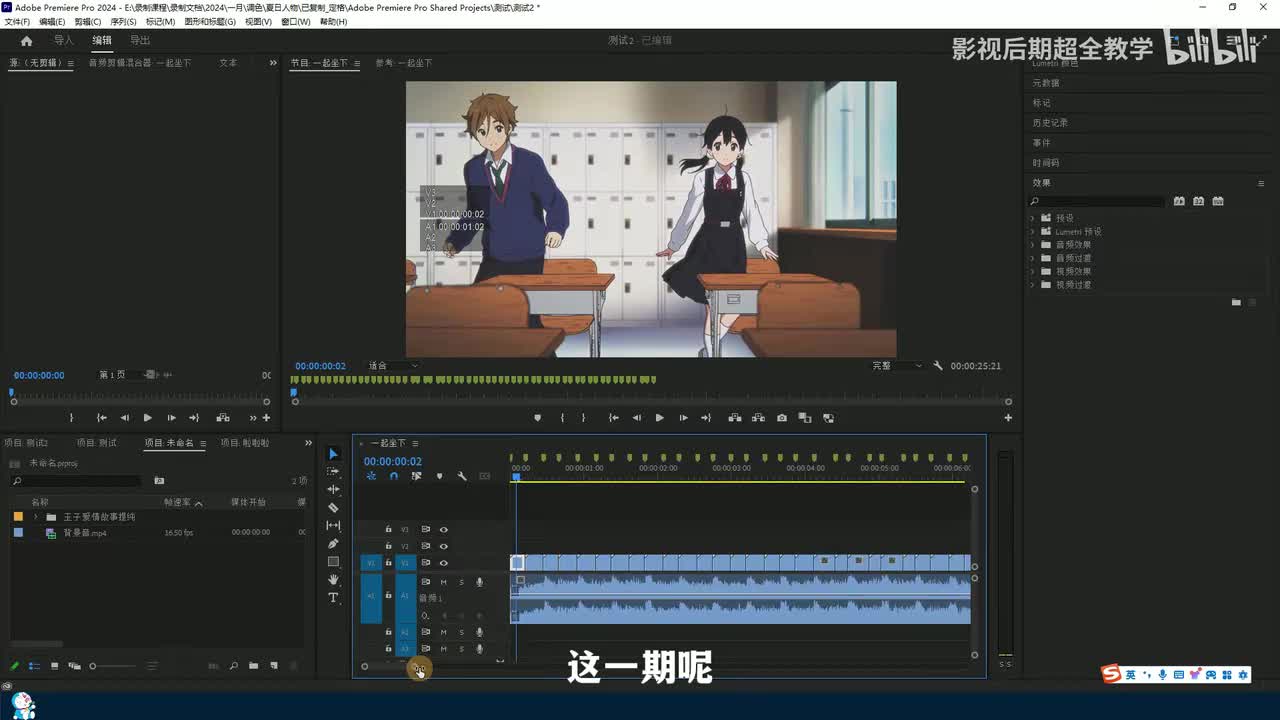The width and height of the screenshot is (1280, 720).
Task: Filter effects by 32-bit color icon
Action: pos(1198,201)
